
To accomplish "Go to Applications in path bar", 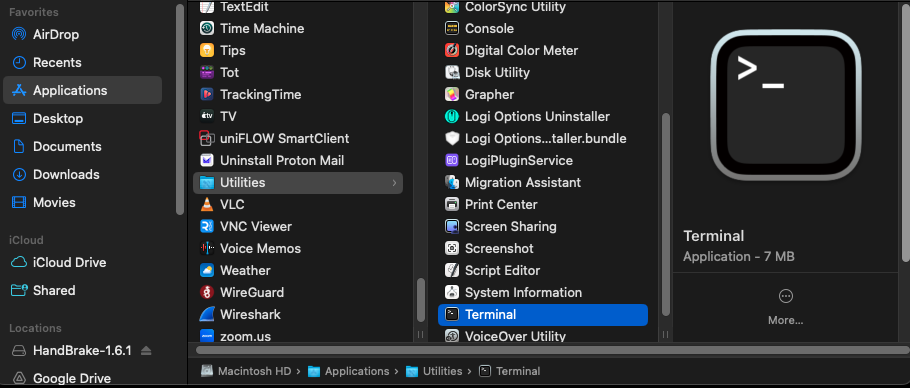I will pos(349,371).
